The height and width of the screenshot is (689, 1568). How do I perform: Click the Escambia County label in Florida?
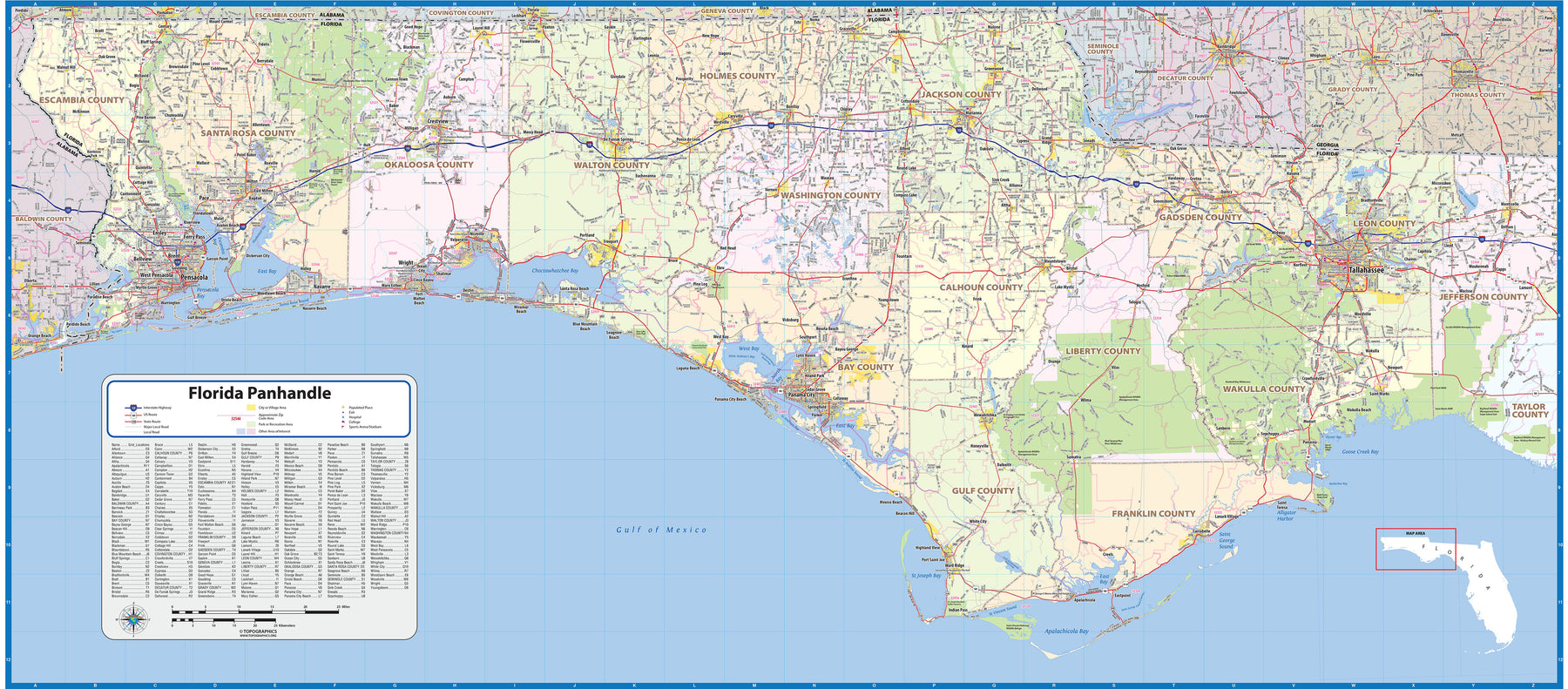(81, 100)
